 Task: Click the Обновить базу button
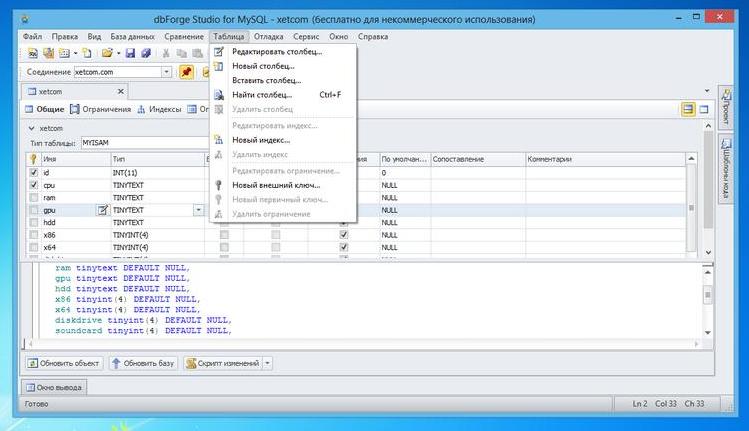[143, 363]
